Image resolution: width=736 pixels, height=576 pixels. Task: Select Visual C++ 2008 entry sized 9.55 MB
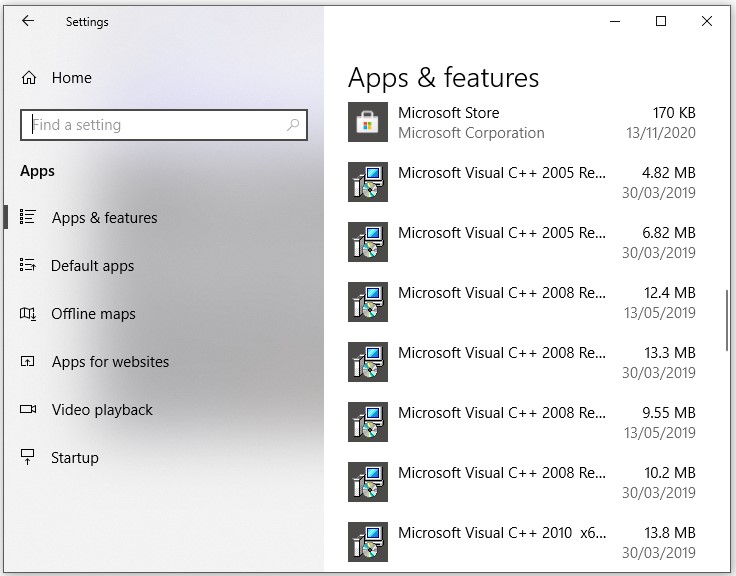point(521,422)
